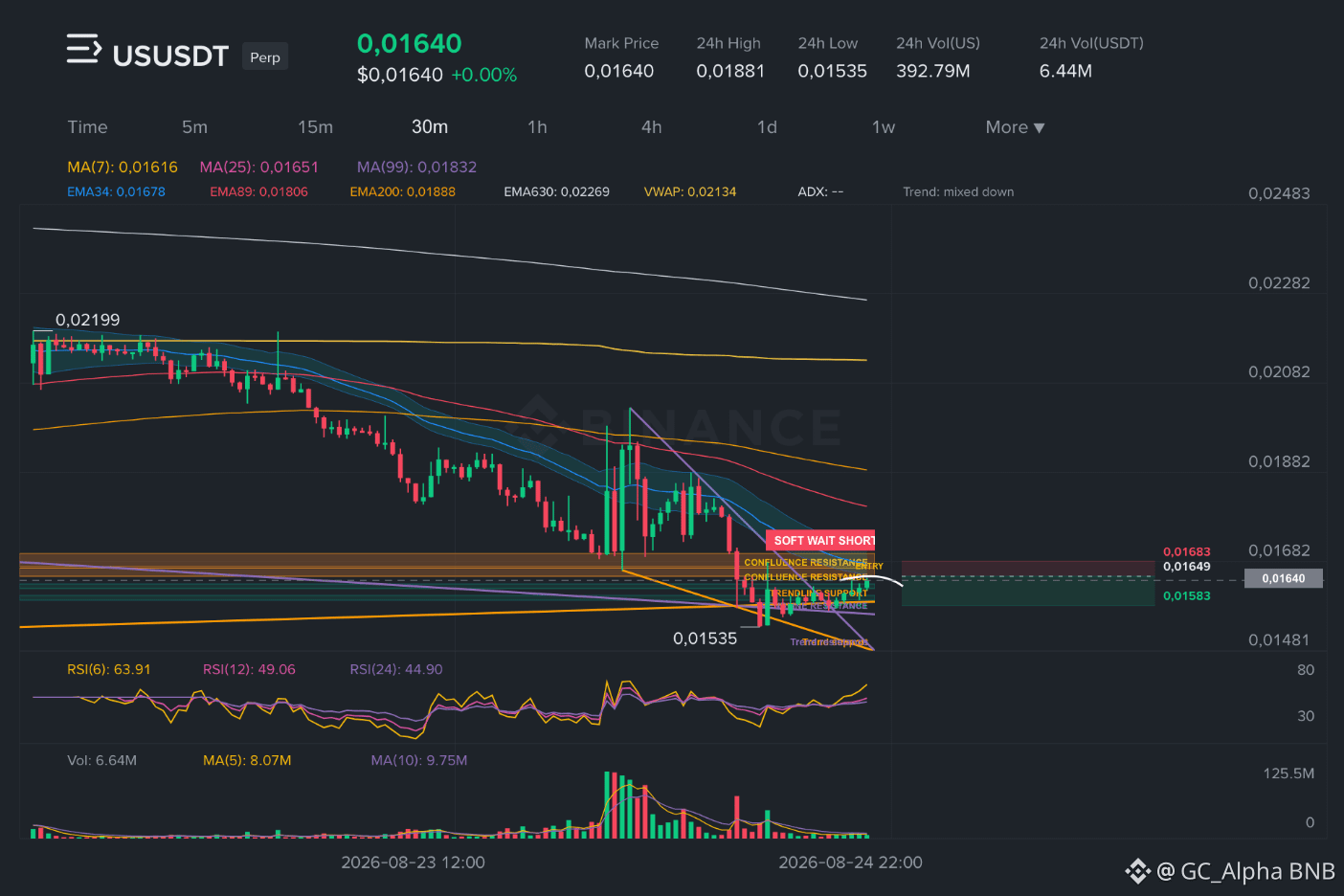Click the EMA200: 0,01888 label
Image resolution: width=1344 pixels, height=896 pixels.
[x=402, y=191]
